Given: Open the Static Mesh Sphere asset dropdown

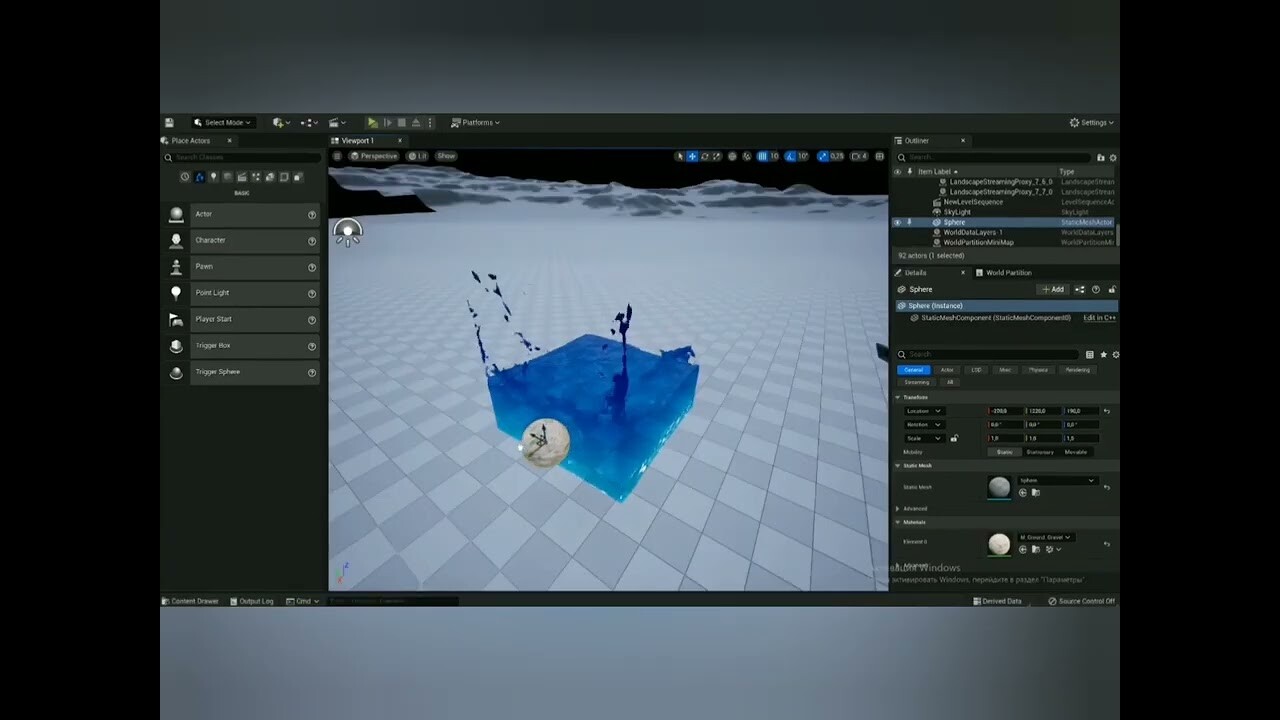Looking at the screenshot, I should [x=1055, y=482].
